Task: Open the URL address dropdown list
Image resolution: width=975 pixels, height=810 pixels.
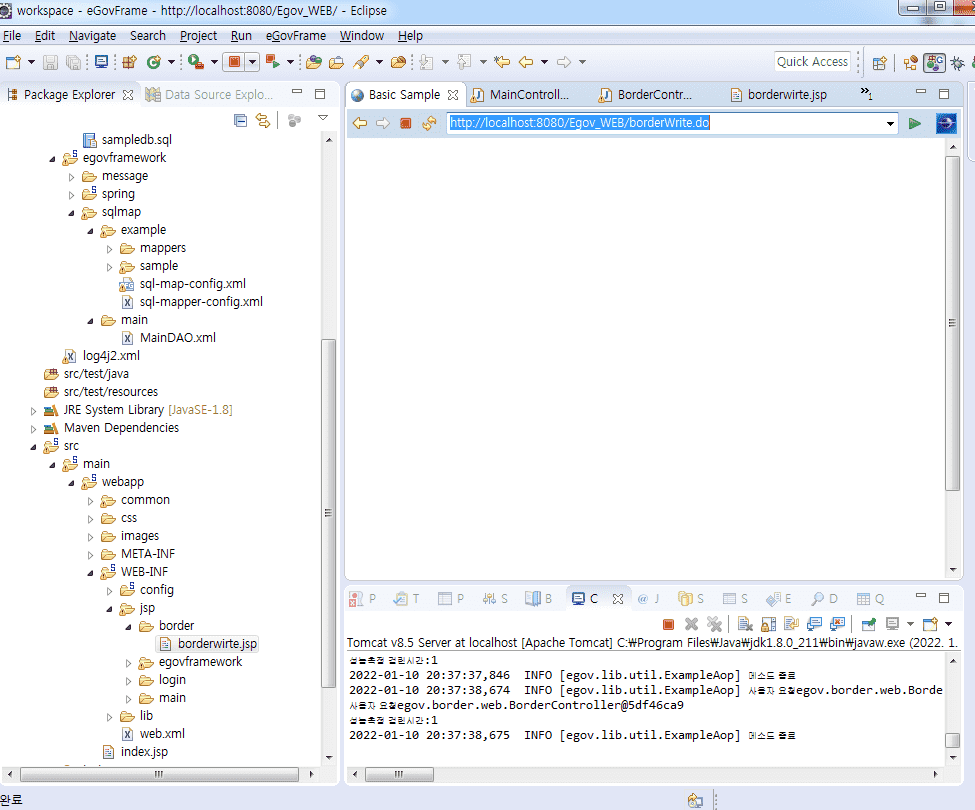Action: pos(890,124)
